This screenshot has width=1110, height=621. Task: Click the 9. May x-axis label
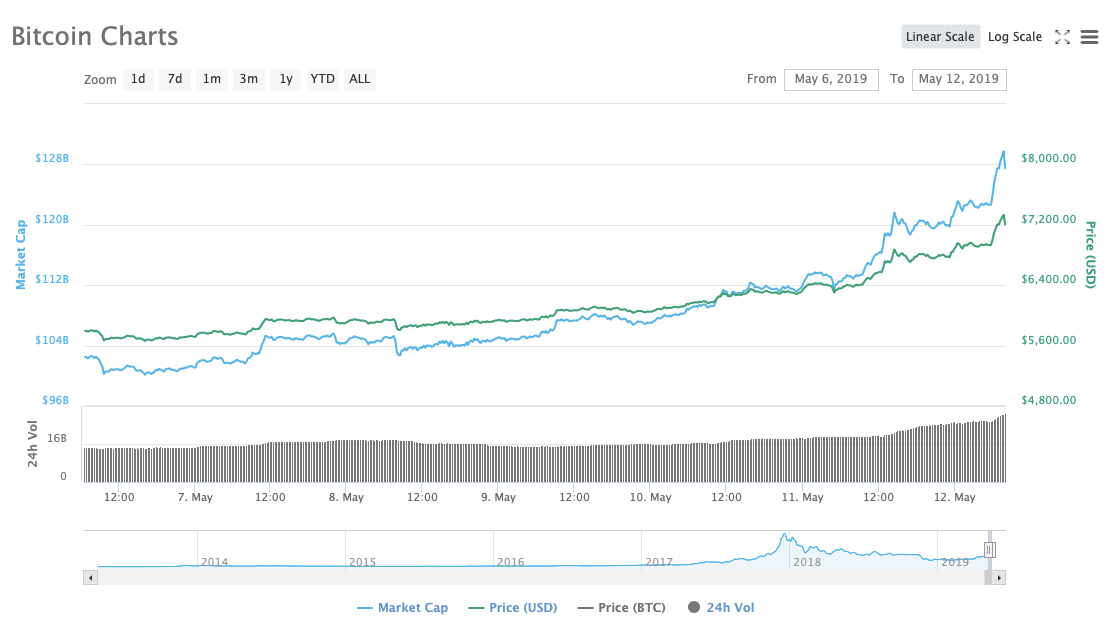coord(498,497)
